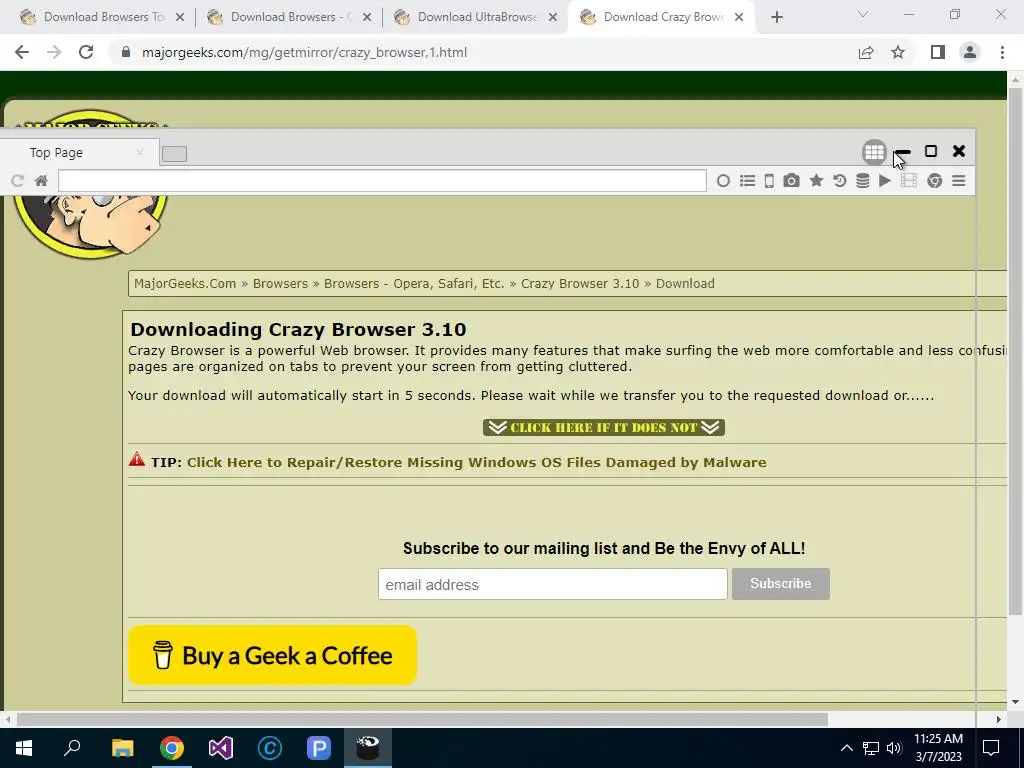This screenshot has width=1024, height=768.
Task: Click the overlay browser's address field
Action: [x=382, y=181]
